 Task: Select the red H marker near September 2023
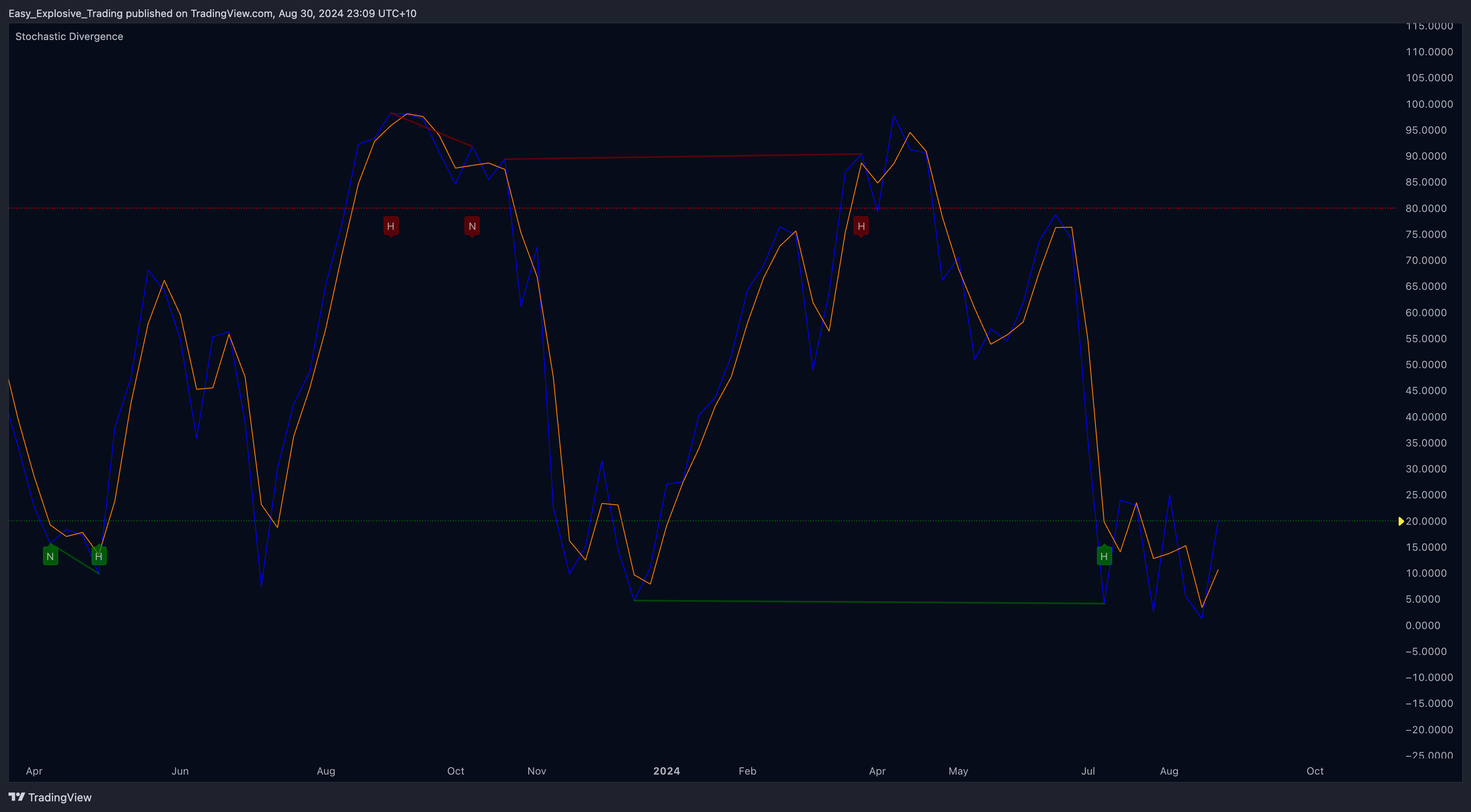click(391, 226)
